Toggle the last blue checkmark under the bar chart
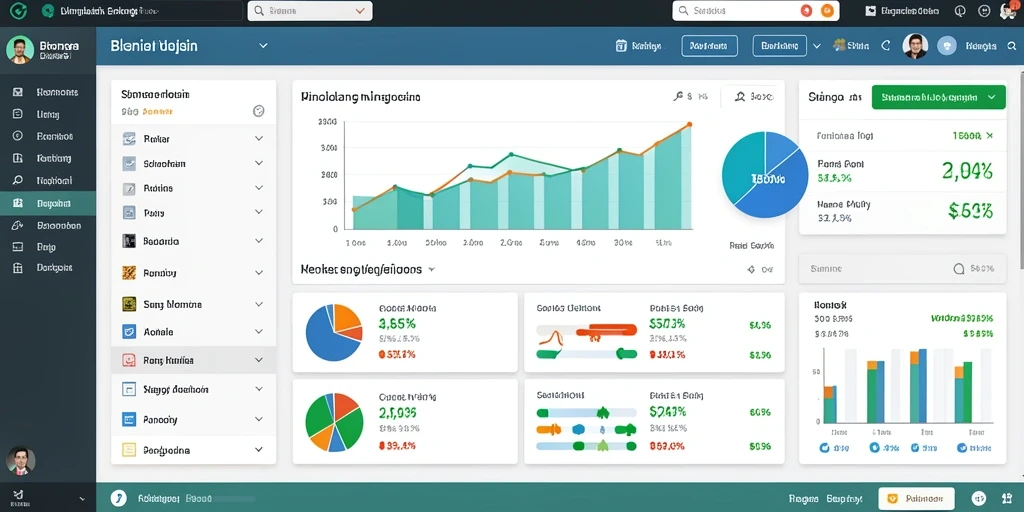 962,448
